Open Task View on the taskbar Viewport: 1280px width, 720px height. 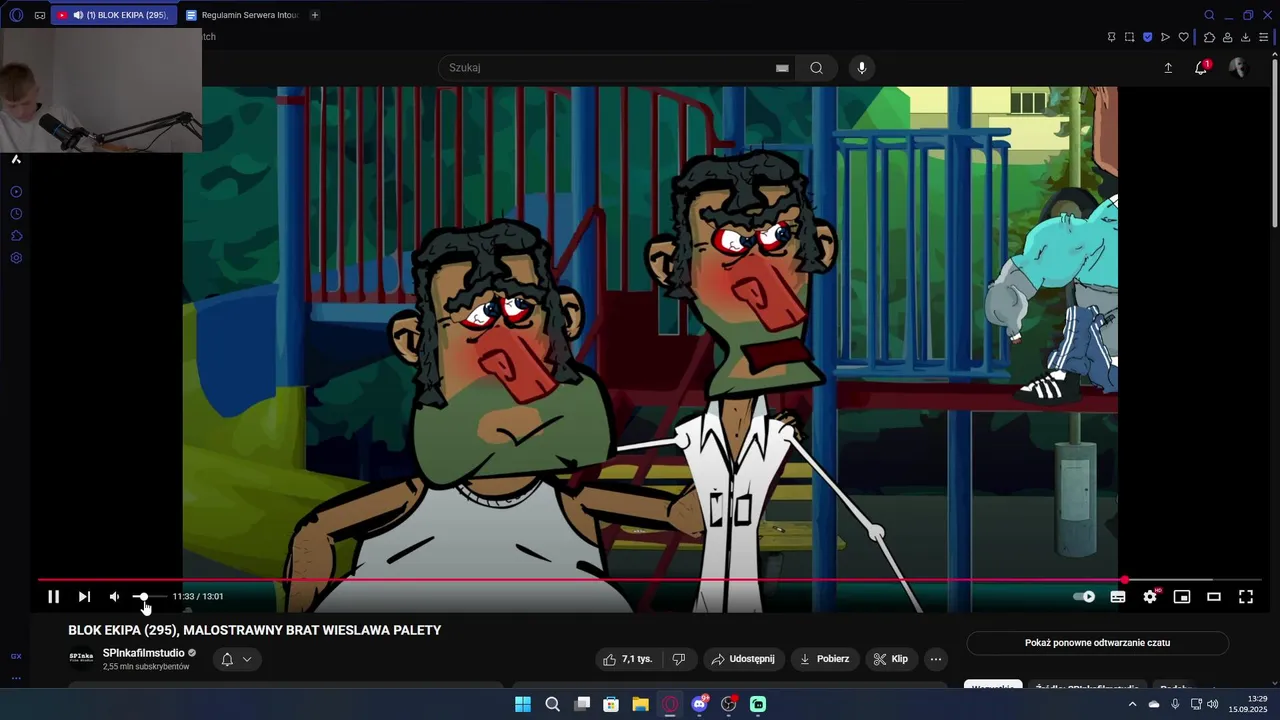click(x=582, y=704)
